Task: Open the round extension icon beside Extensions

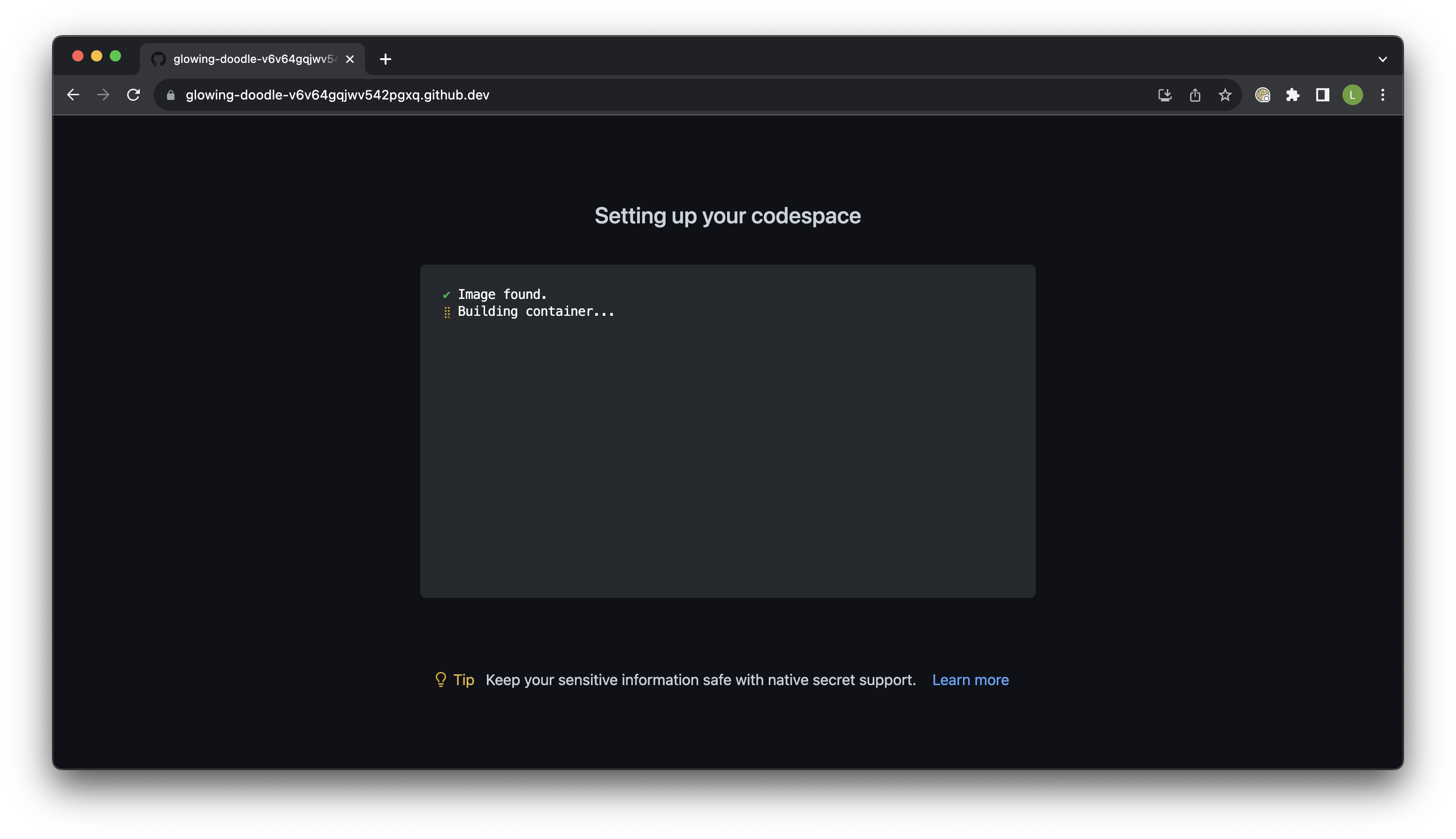Action: (1262, 95)
